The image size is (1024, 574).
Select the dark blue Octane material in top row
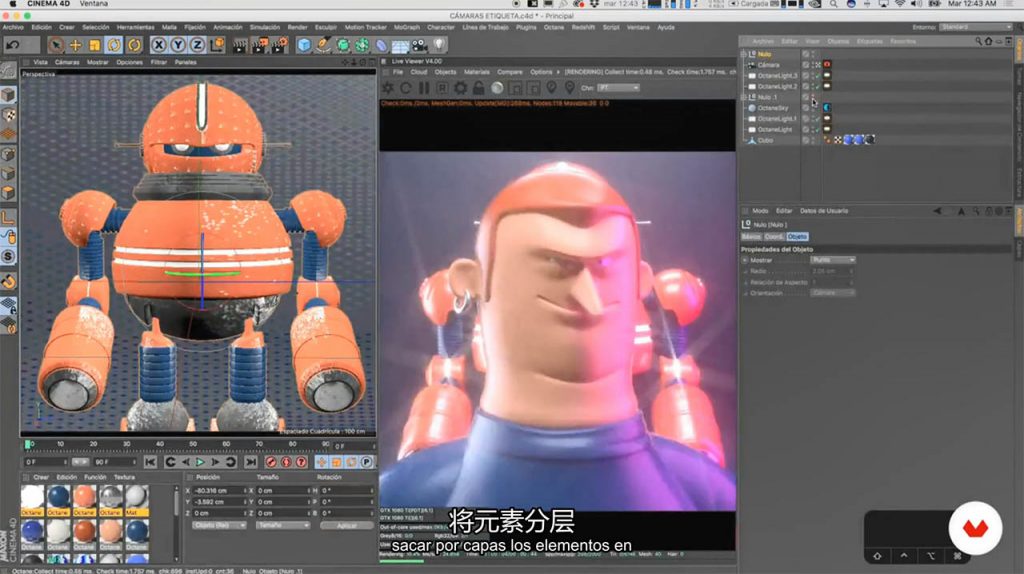coord(58,500)
